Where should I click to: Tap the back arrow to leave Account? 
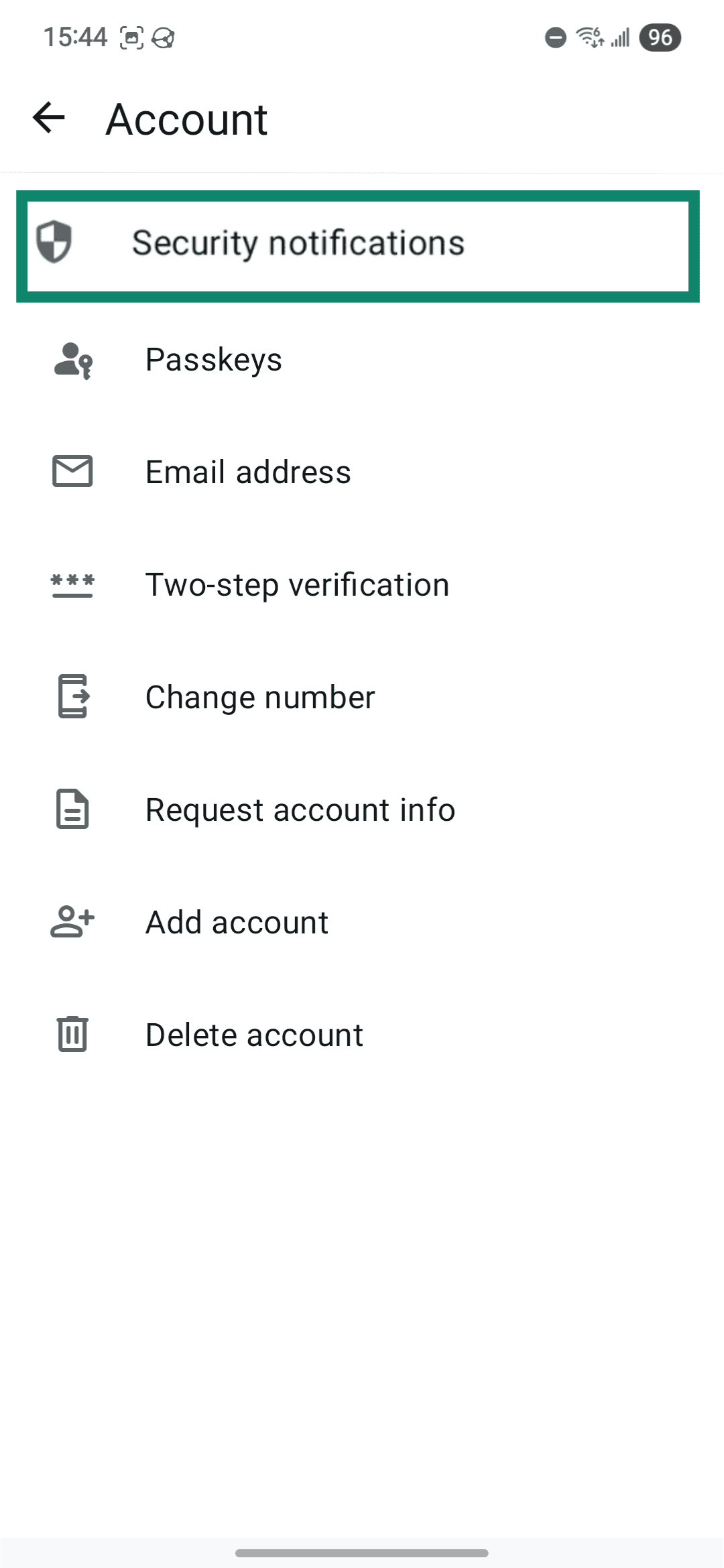[47, 119]
